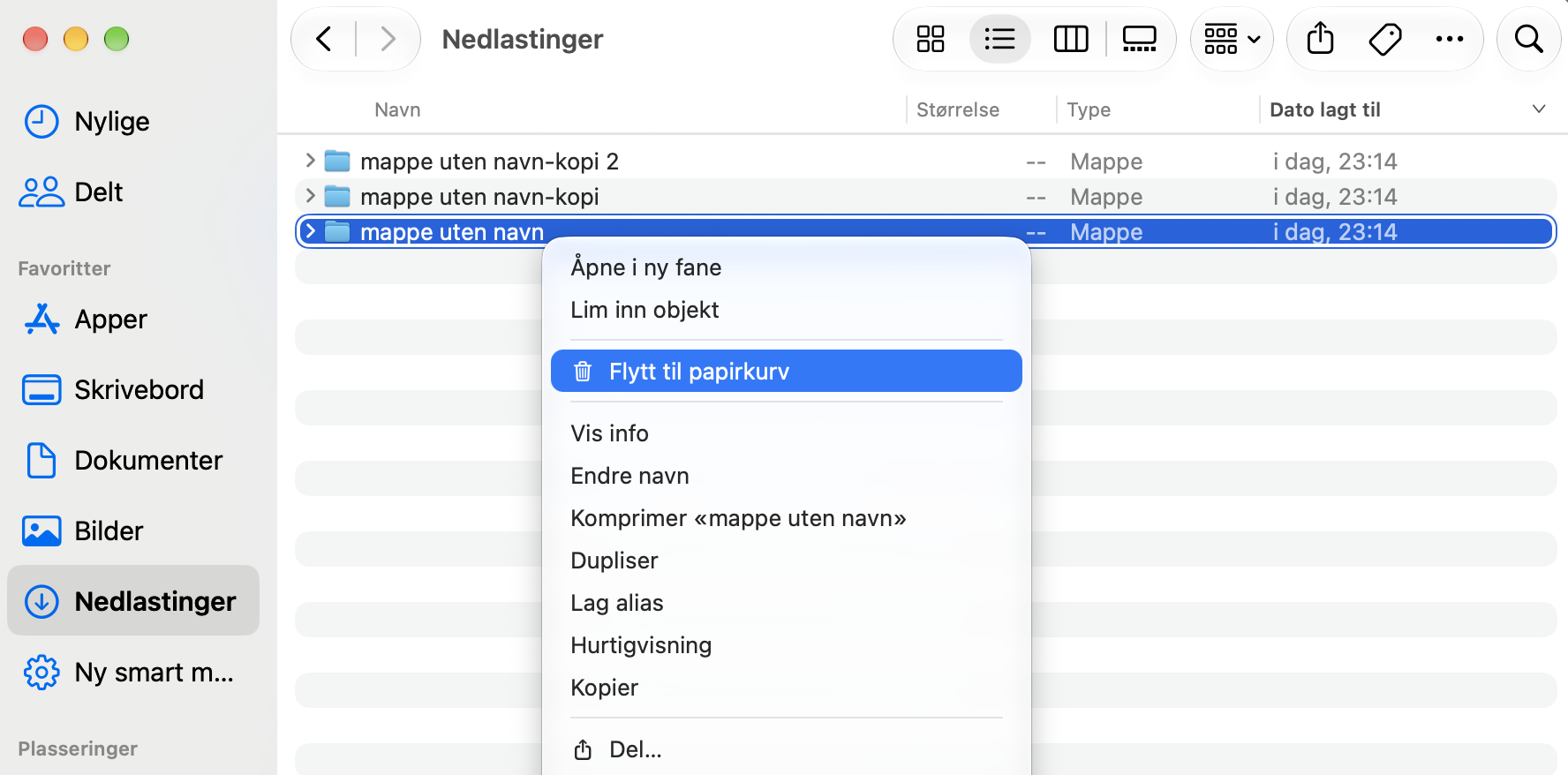1568x775 pixels.
Task: Sort by the Størrelse column header
Action: pos(958,109)
